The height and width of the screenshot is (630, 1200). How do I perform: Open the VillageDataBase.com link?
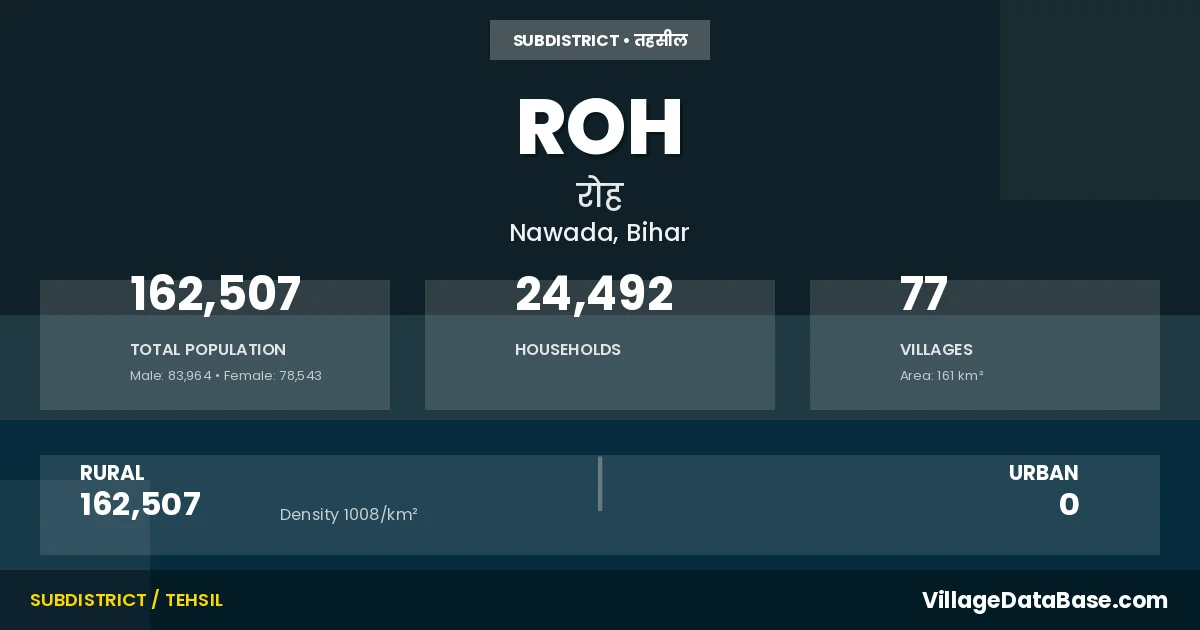click(1044, 600)
